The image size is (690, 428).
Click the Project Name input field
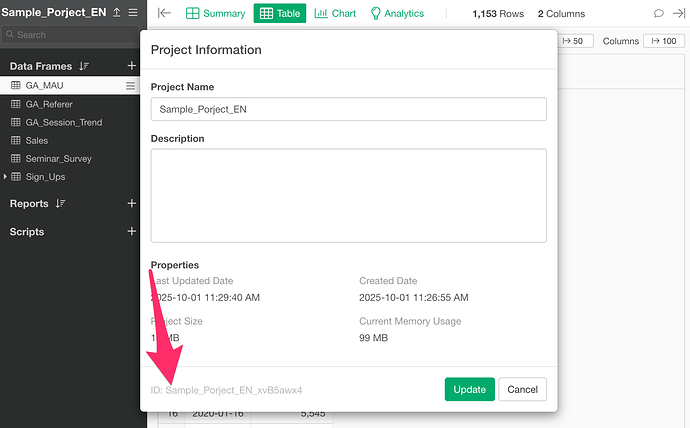[x=348, y=109]
